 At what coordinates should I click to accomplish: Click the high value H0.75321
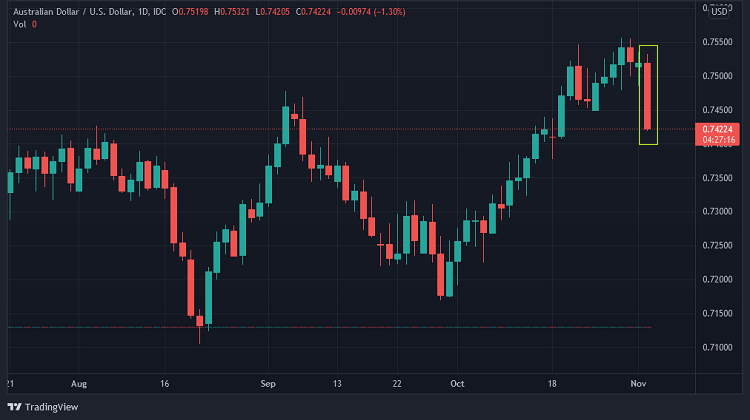232,11
